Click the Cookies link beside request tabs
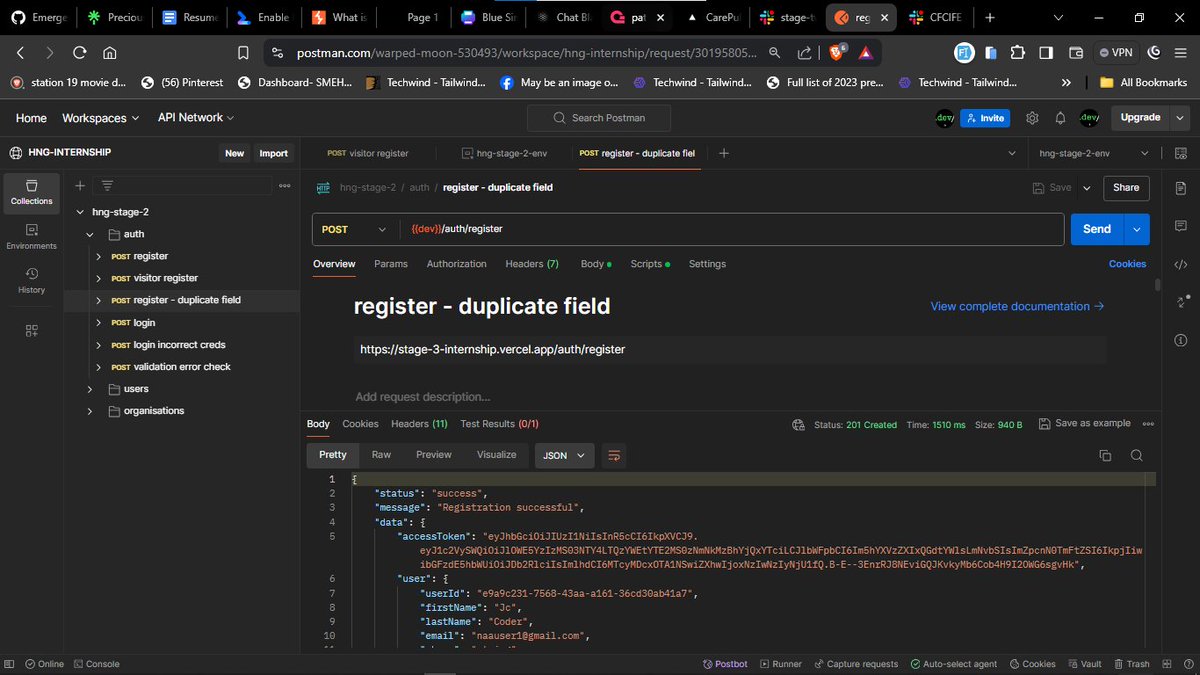Screen dimensions: 1200x675 1127,264
